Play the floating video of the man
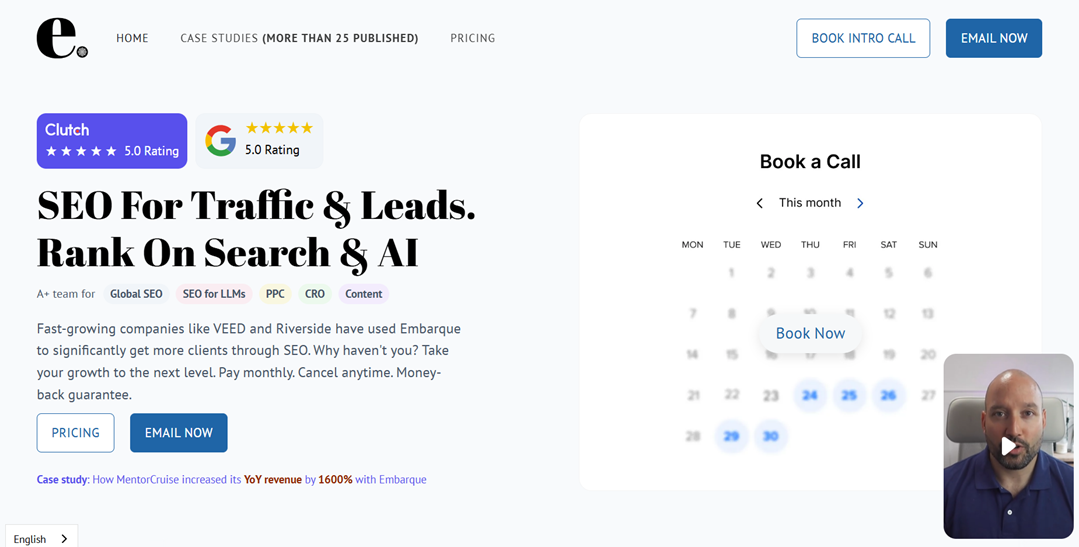 (x=1008, y=446)
